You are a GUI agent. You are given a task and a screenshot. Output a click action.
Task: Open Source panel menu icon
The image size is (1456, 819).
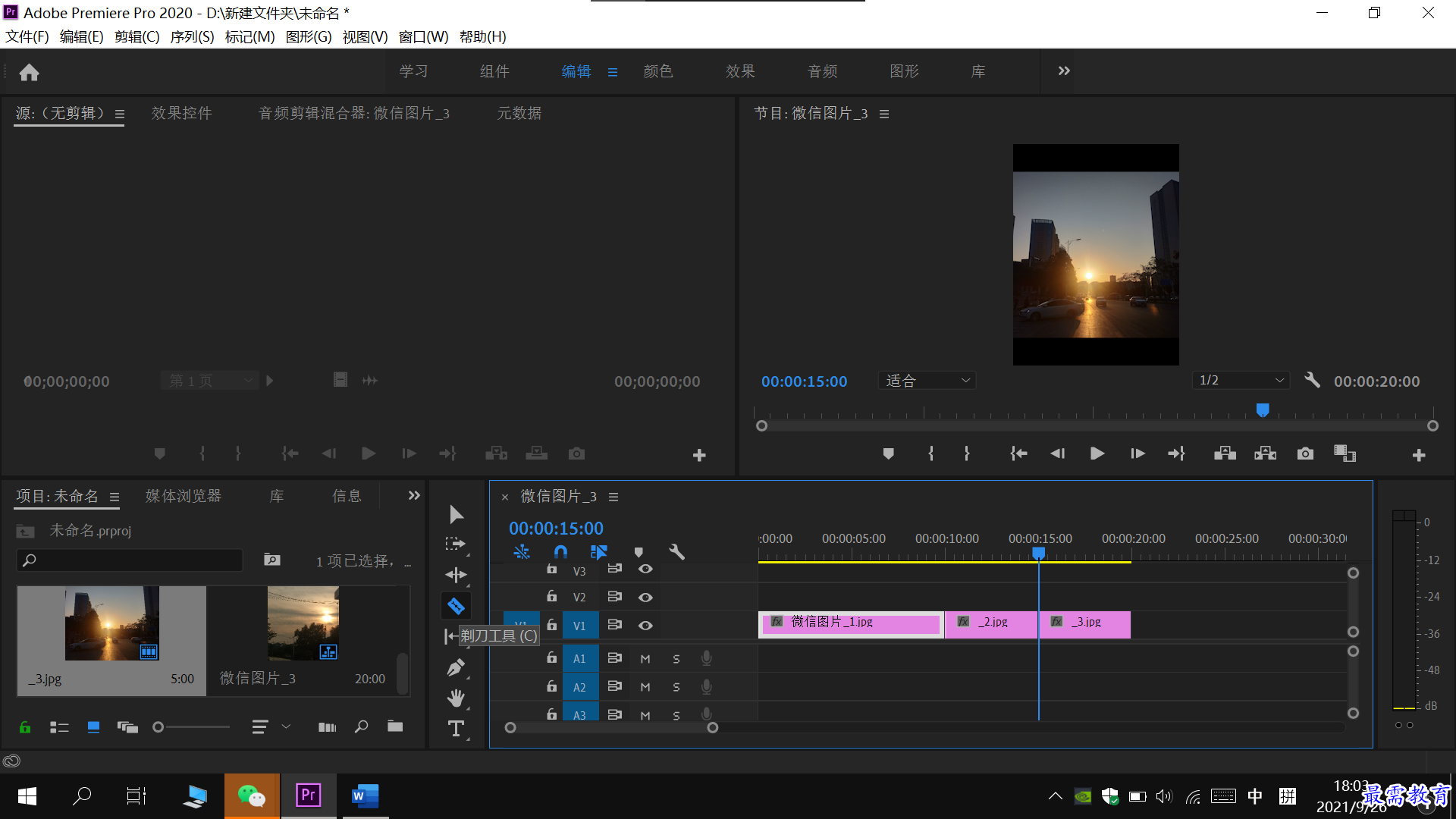click(120, 114)
